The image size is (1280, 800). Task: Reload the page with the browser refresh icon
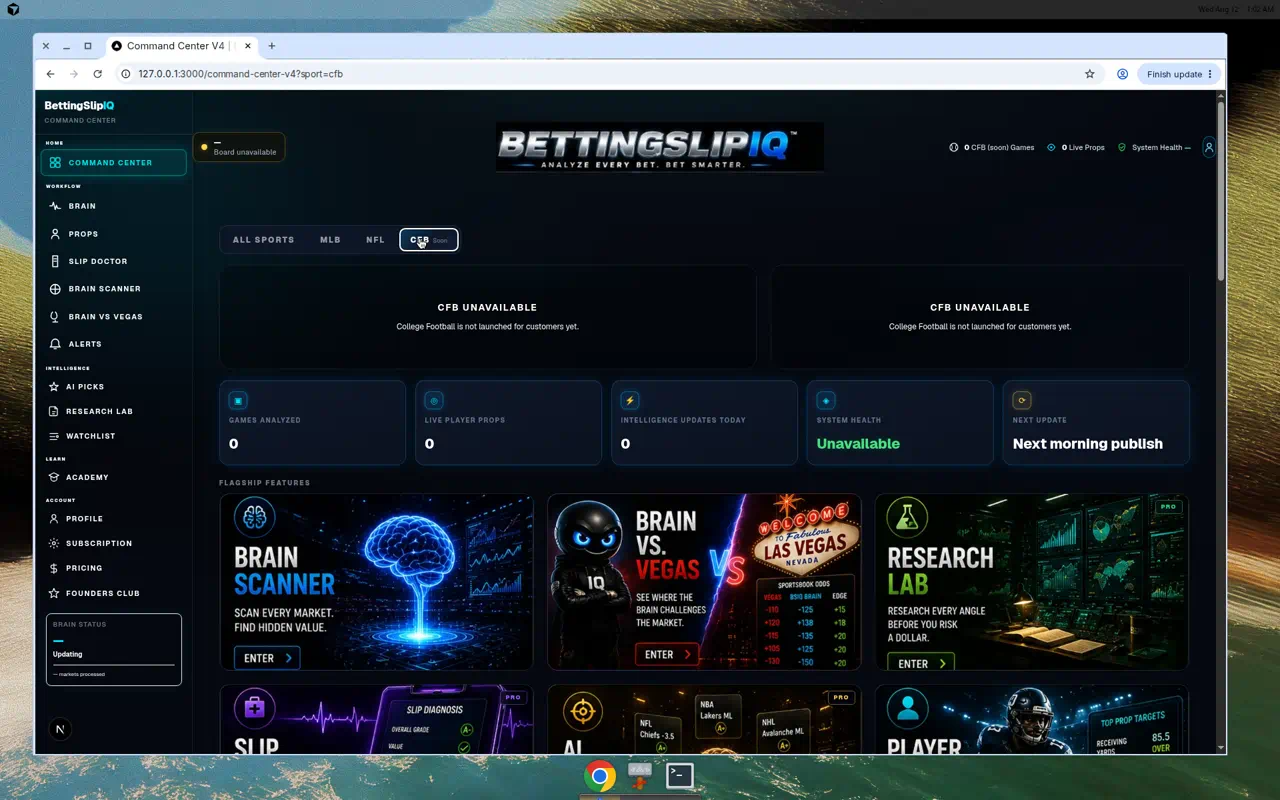coord(97,74)
